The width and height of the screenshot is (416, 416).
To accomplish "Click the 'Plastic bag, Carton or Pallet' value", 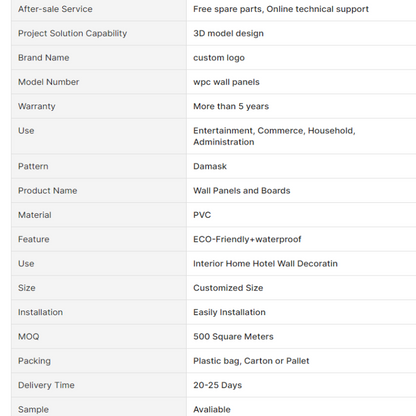I will pyautogui.click(x=251, y=361).
